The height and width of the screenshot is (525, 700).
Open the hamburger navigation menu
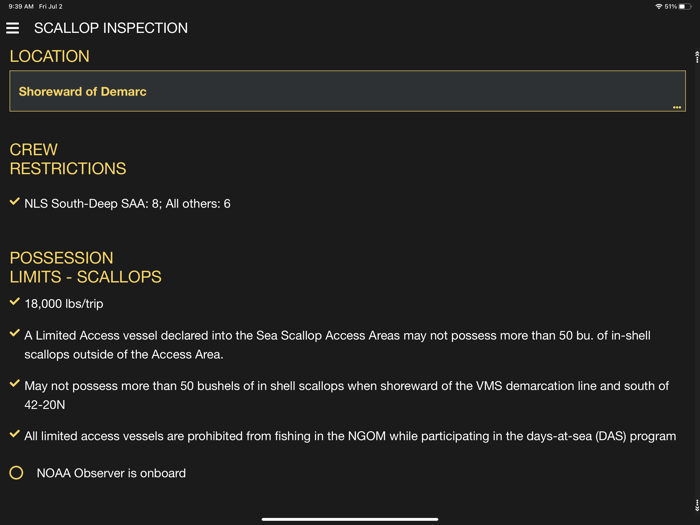[x=13, y=28]
